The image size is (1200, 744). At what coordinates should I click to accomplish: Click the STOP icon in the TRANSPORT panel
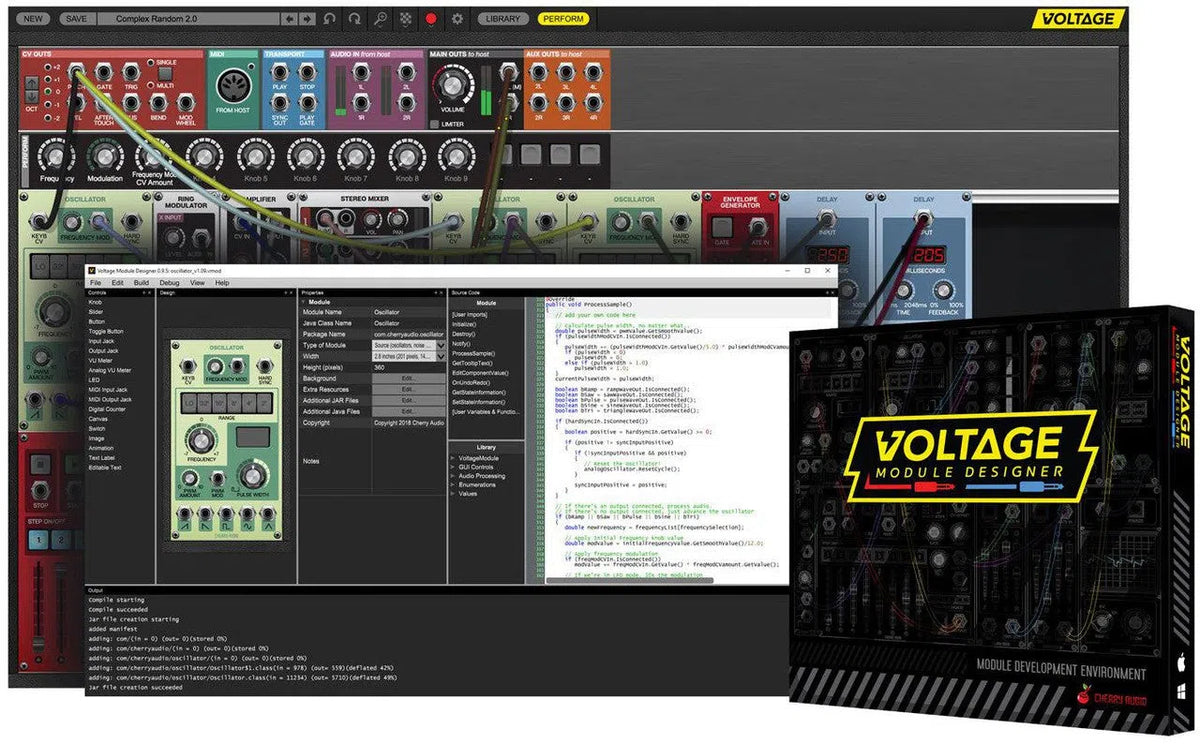pyautogui.click(x=306, y=72)
